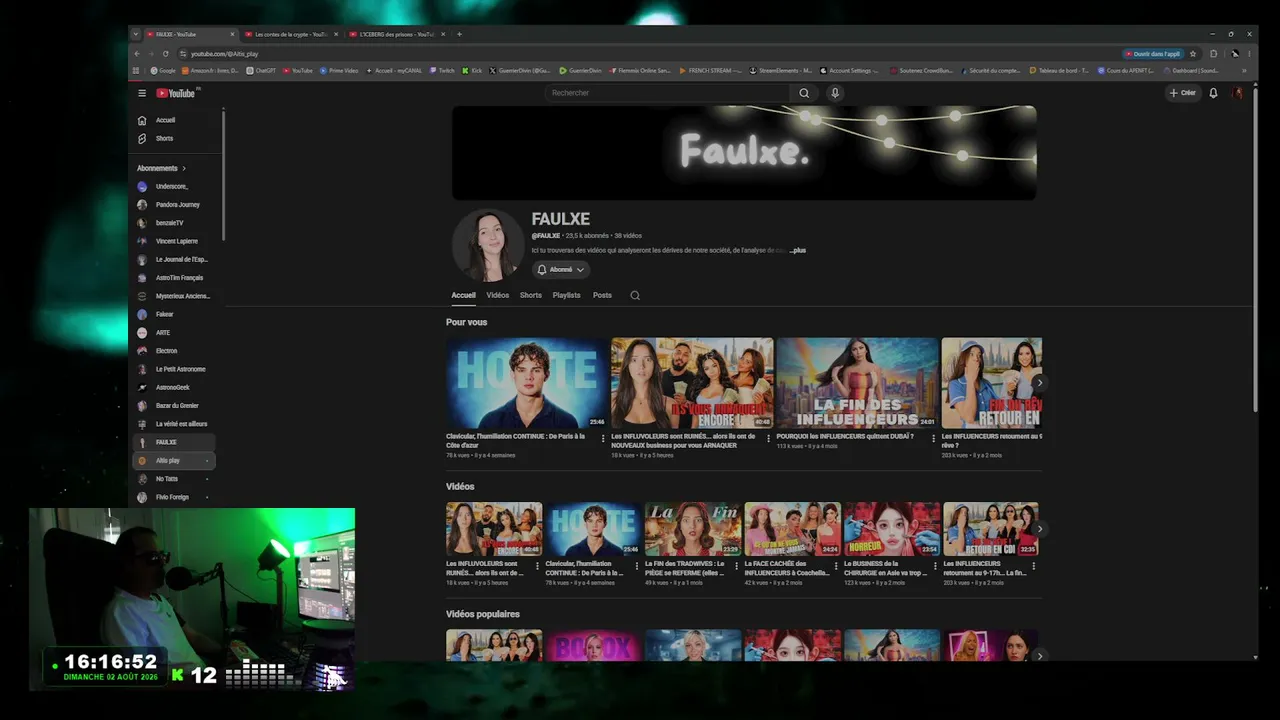Open the Prime Video bookmark
Image resolution: width=1280 pixels, height=720 pixels.
(x=339, y=71)
